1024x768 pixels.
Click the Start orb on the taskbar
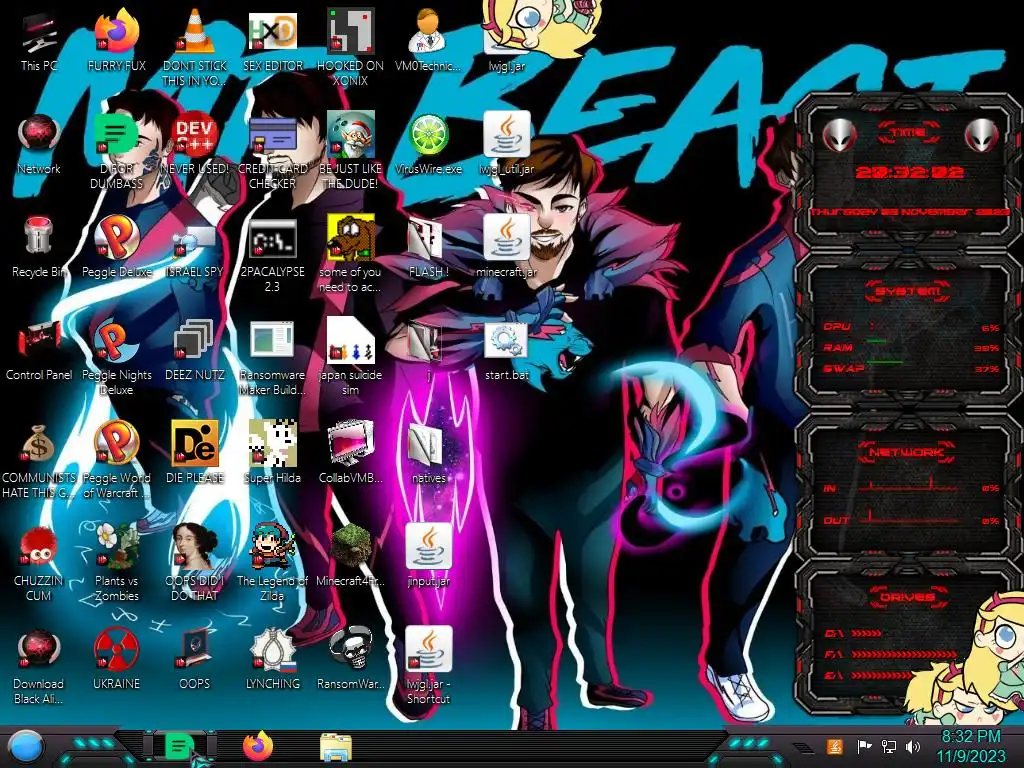tap(25, 747)
